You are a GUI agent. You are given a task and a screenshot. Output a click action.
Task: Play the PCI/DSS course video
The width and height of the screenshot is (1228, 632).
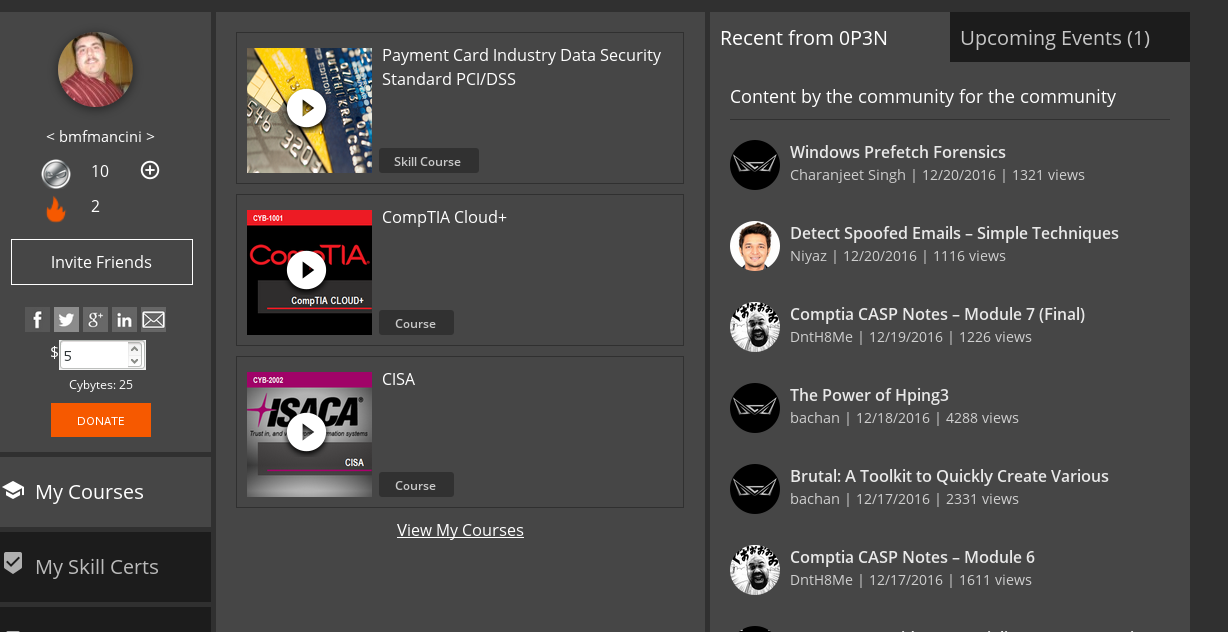pyautogui.click(x=306, y=108)
